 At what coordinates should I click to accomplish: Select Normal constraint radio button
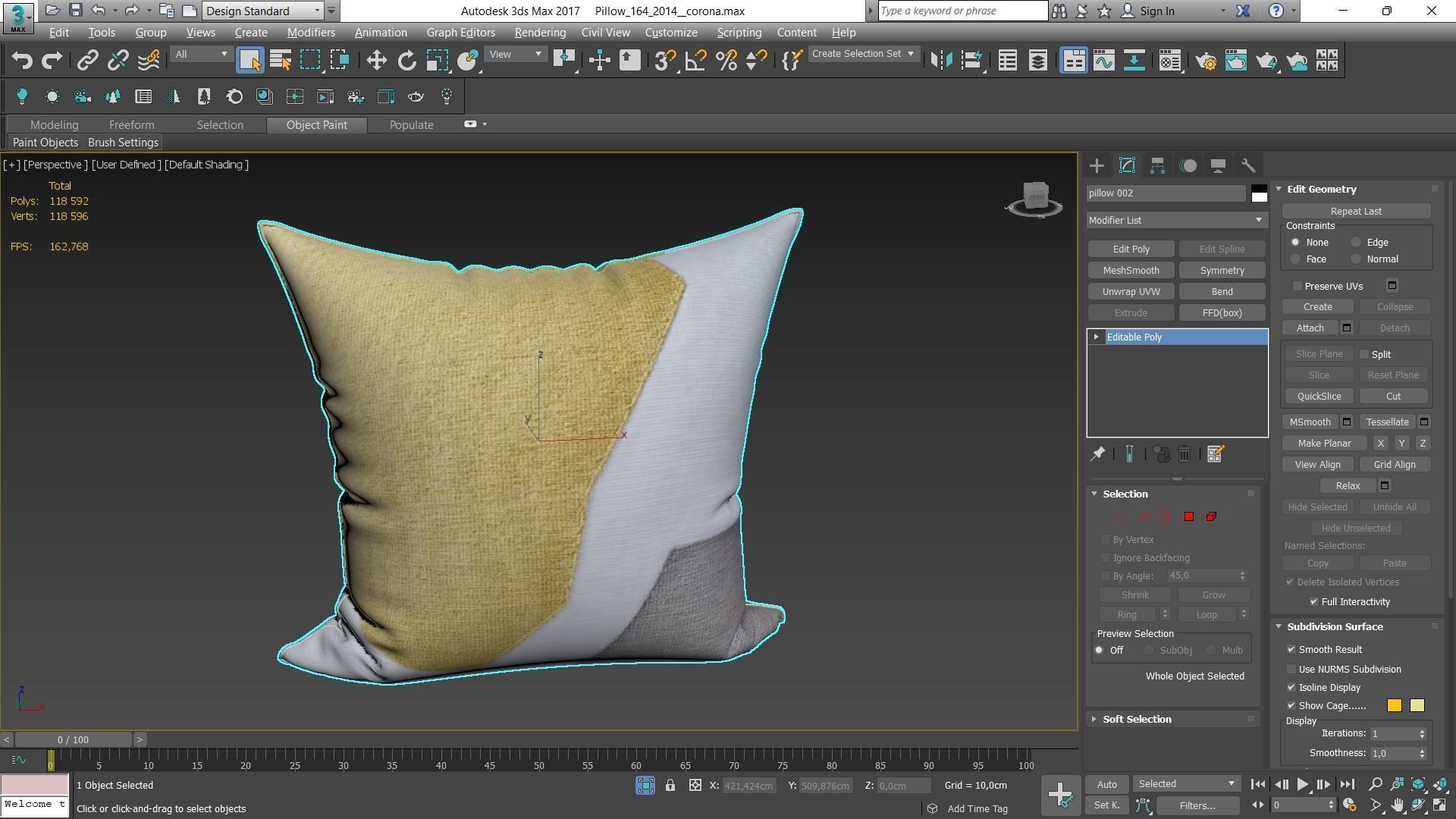[1356, 259]
